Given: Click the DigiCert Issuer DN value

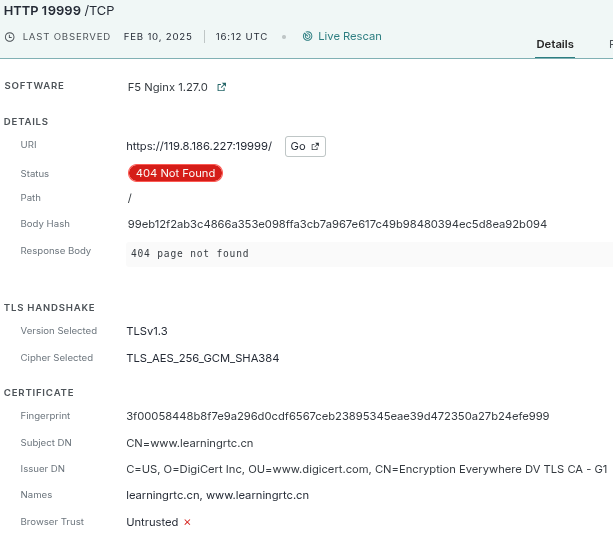Looking at the screenshot, I should tap(366, 469).
